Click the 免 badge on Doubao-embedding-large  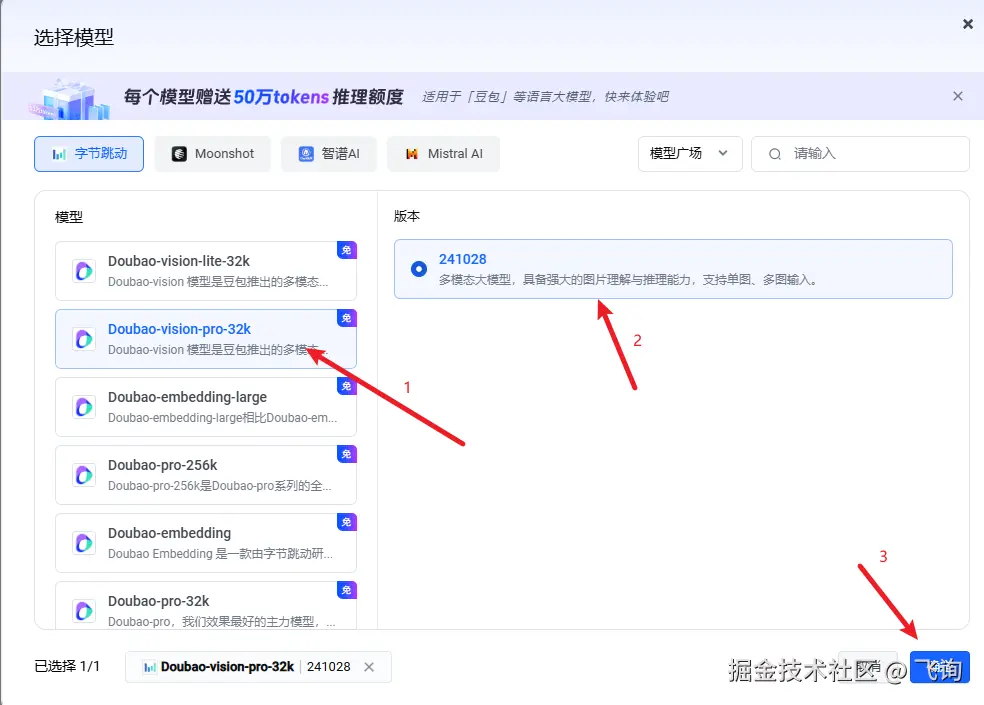346,386
